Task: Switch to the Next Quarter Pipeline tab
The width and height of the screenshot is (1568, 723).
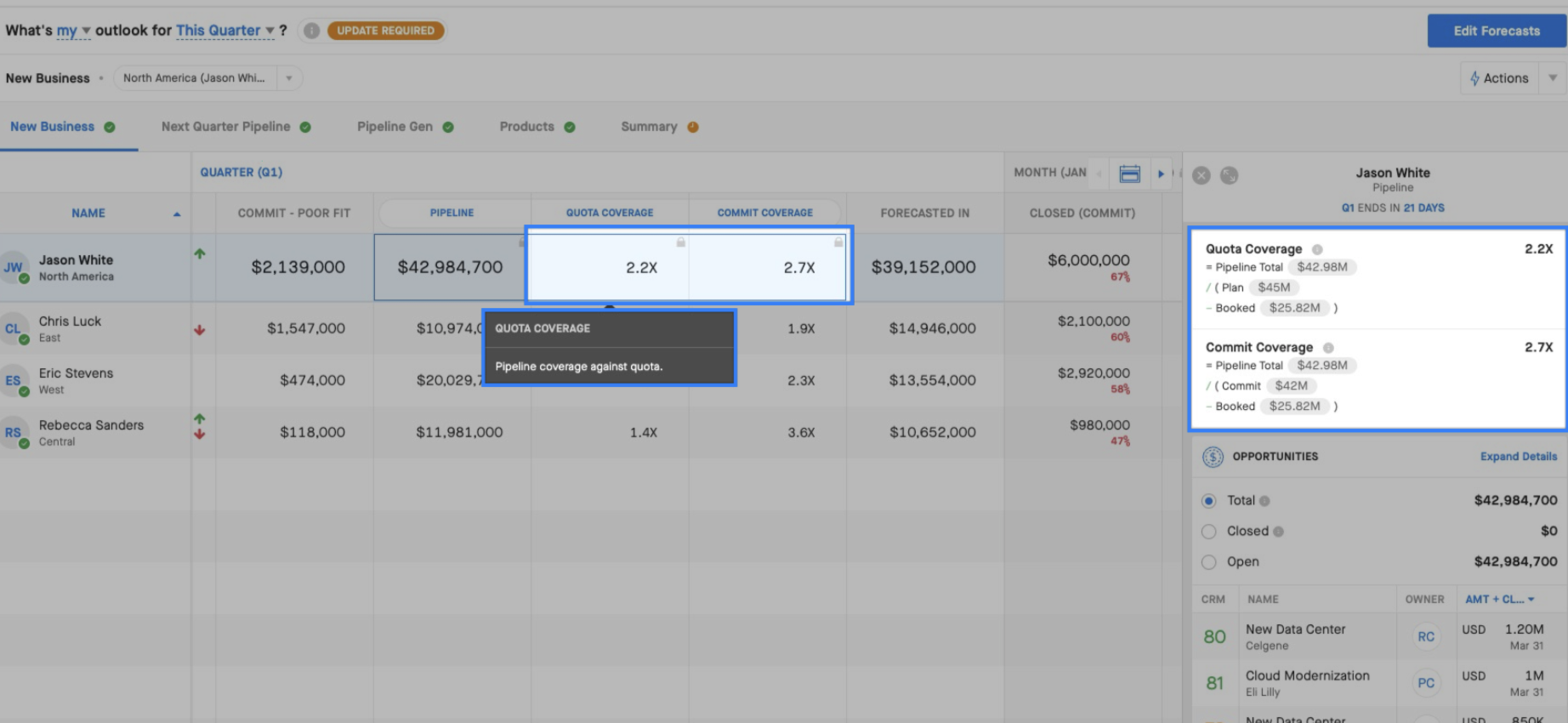Action: click(236, 127)
